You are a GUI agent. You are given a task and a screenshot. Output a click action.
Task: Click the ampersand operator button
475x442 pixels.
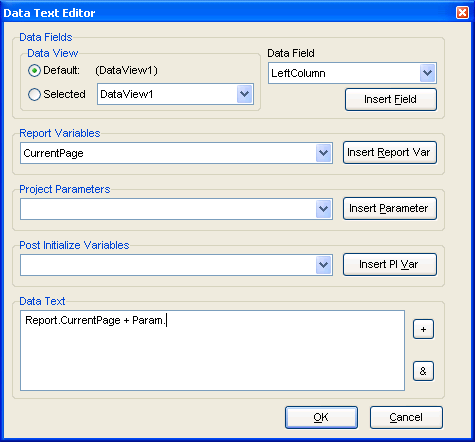pos(423,371)
